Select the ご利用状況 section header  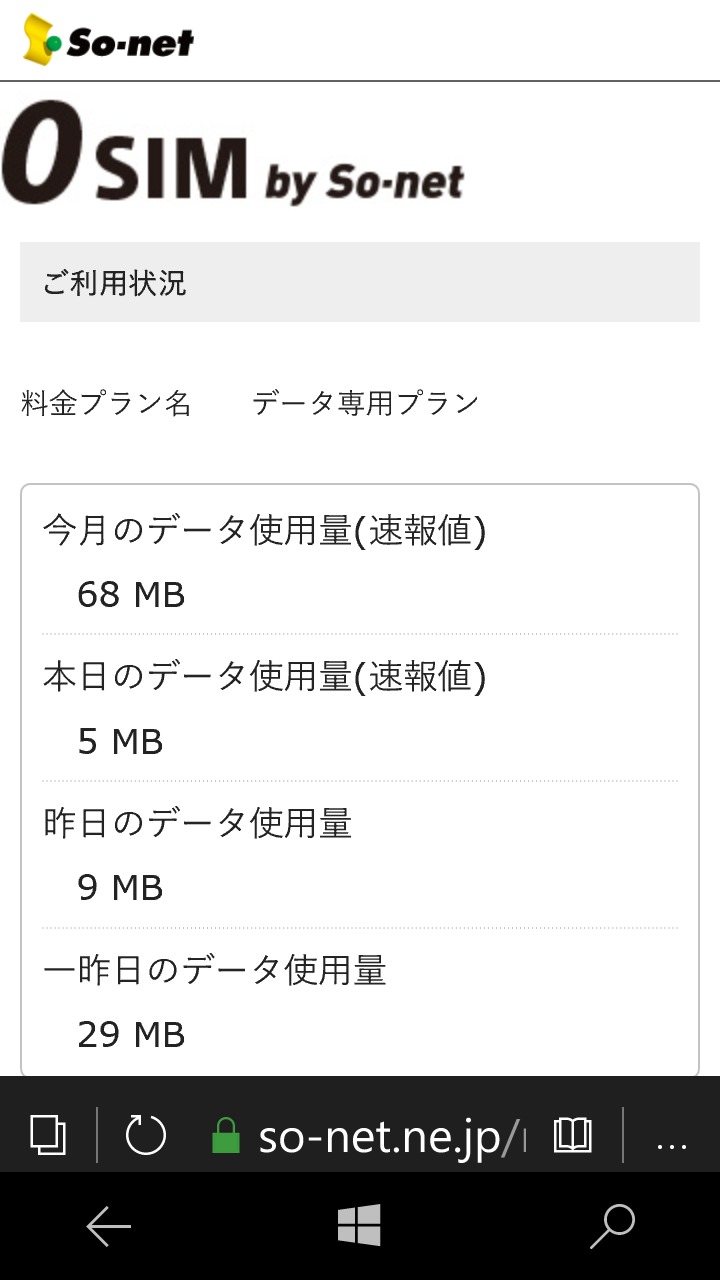pos(360,282)
